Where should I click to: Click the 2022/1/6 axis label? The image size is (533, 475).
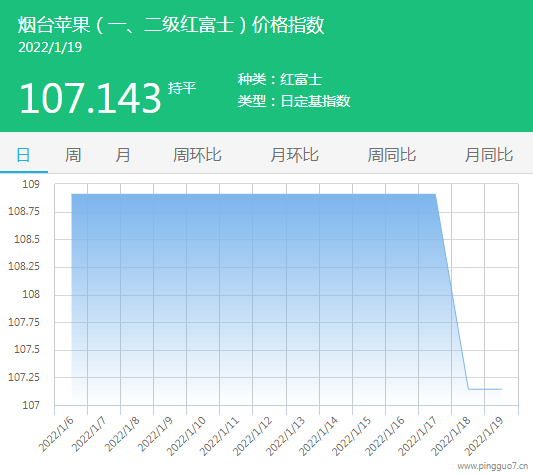56,434
